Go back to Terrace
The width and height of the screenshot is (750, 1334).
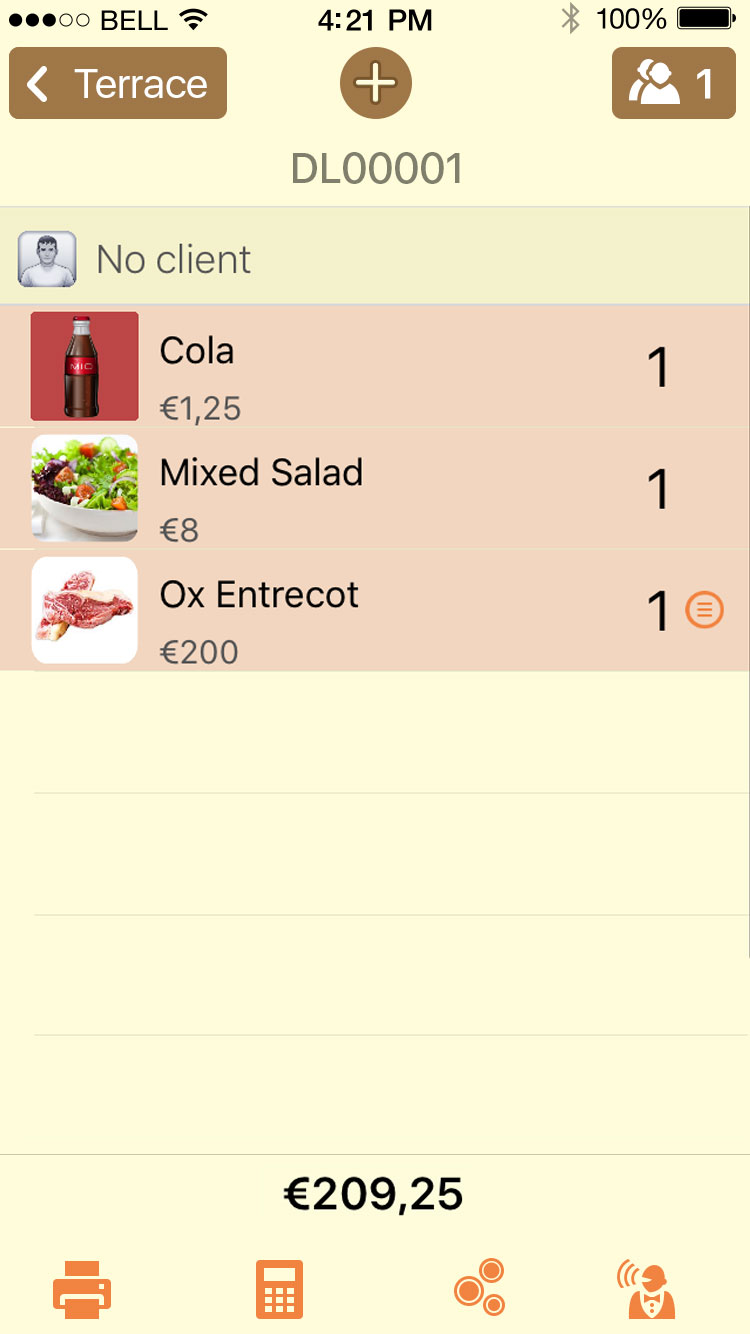click(118, 83)
